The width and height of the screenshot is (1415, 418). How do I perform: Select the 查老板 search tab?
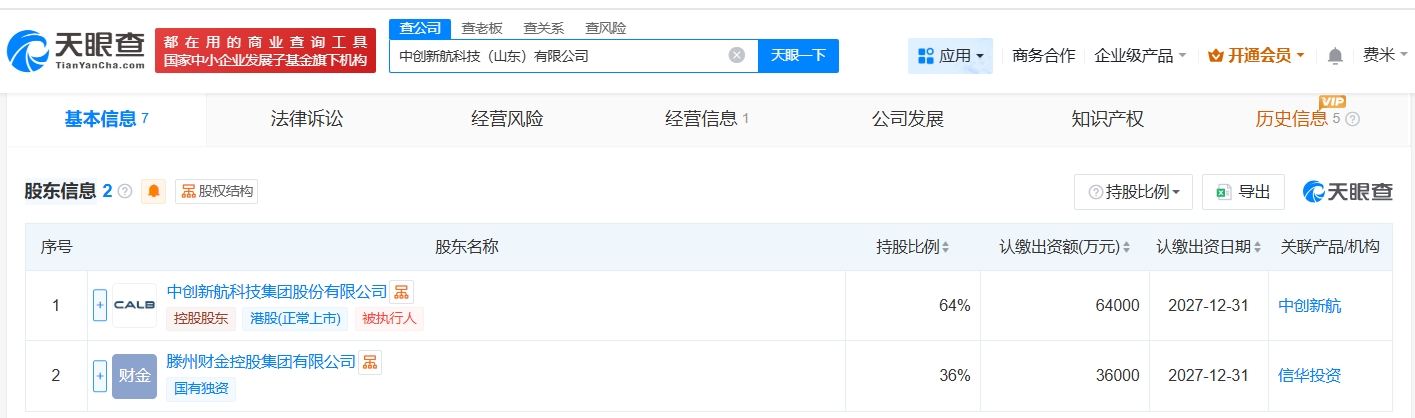click(x=482, y=28)
